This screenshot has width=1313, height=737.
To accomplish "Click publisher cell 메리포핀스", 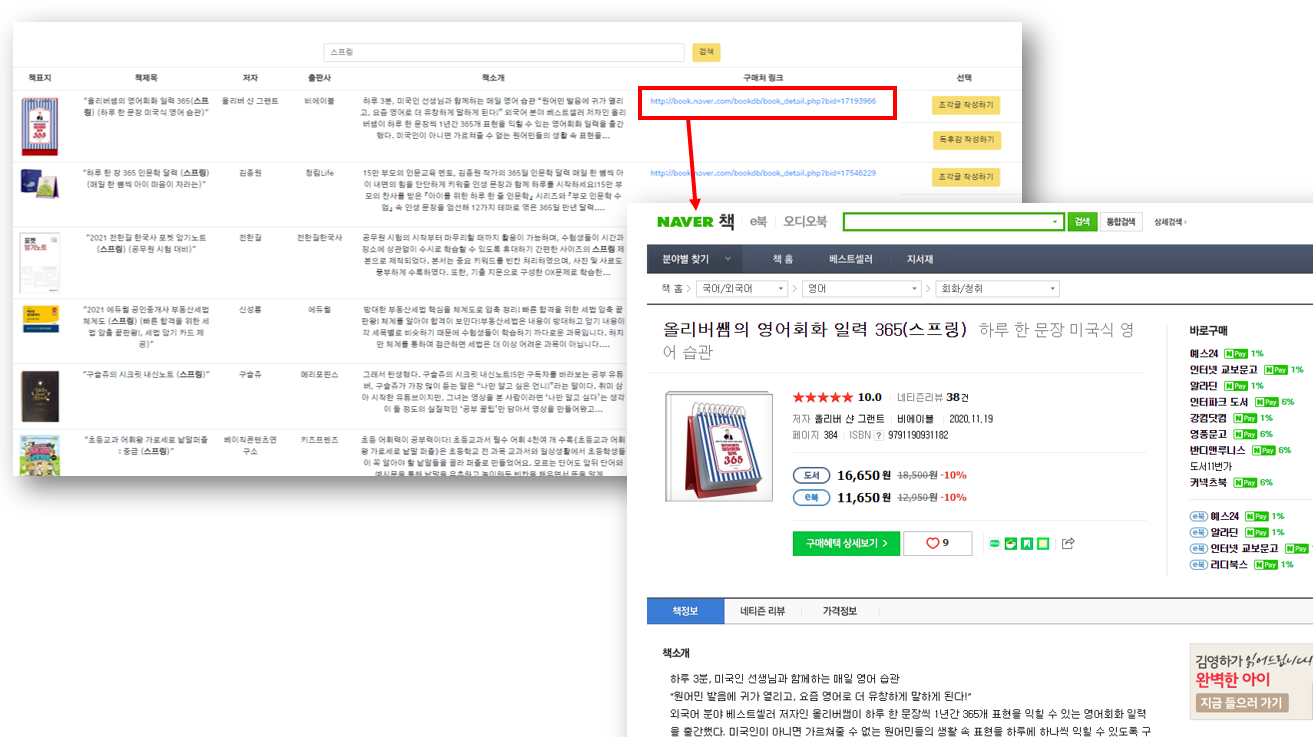I will [320, 374].
